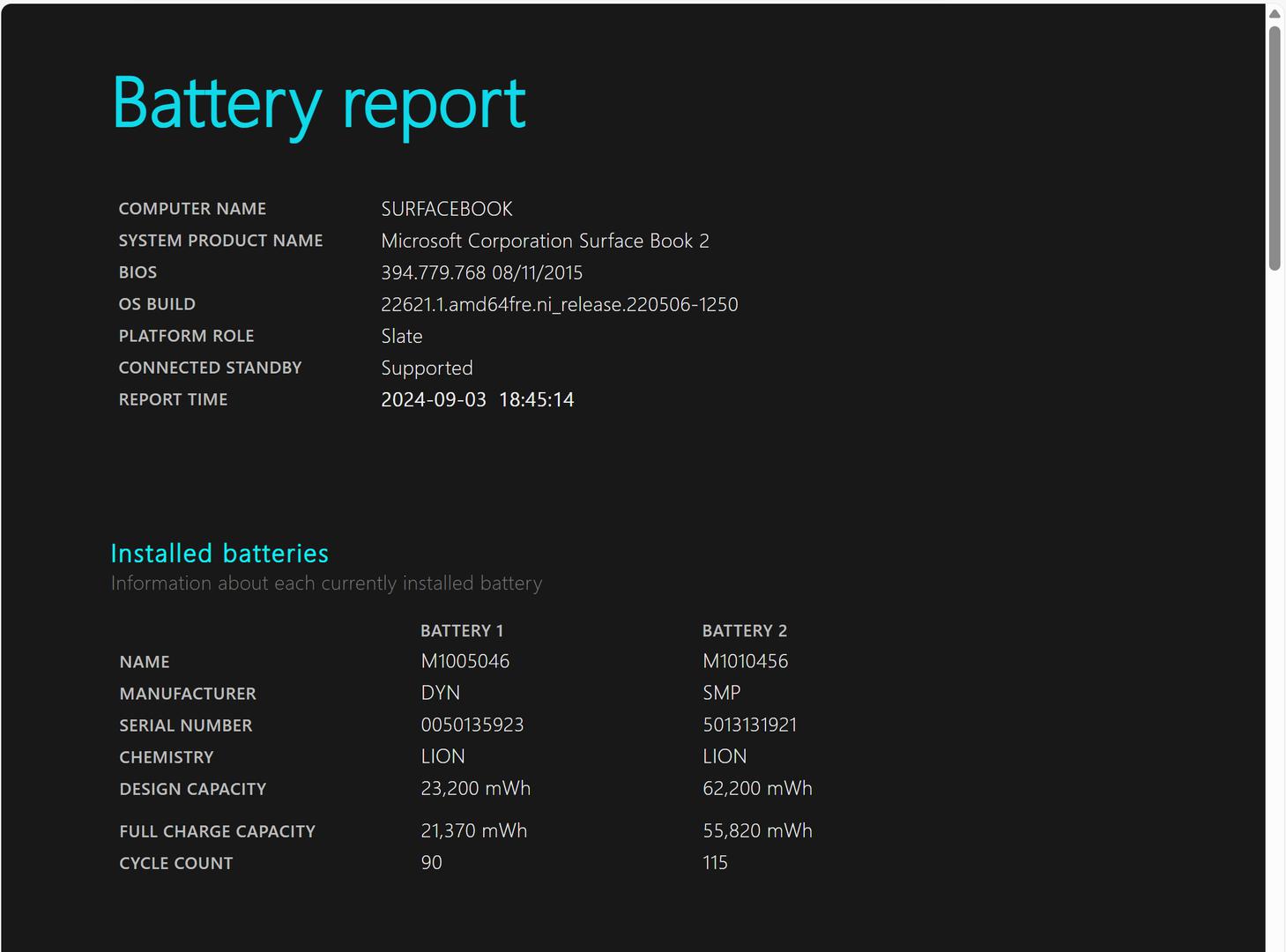Select full charge capacity 55,820 mWh
Image resolution: width=1286 pixels, height=952 pixels.
point(758,830)
